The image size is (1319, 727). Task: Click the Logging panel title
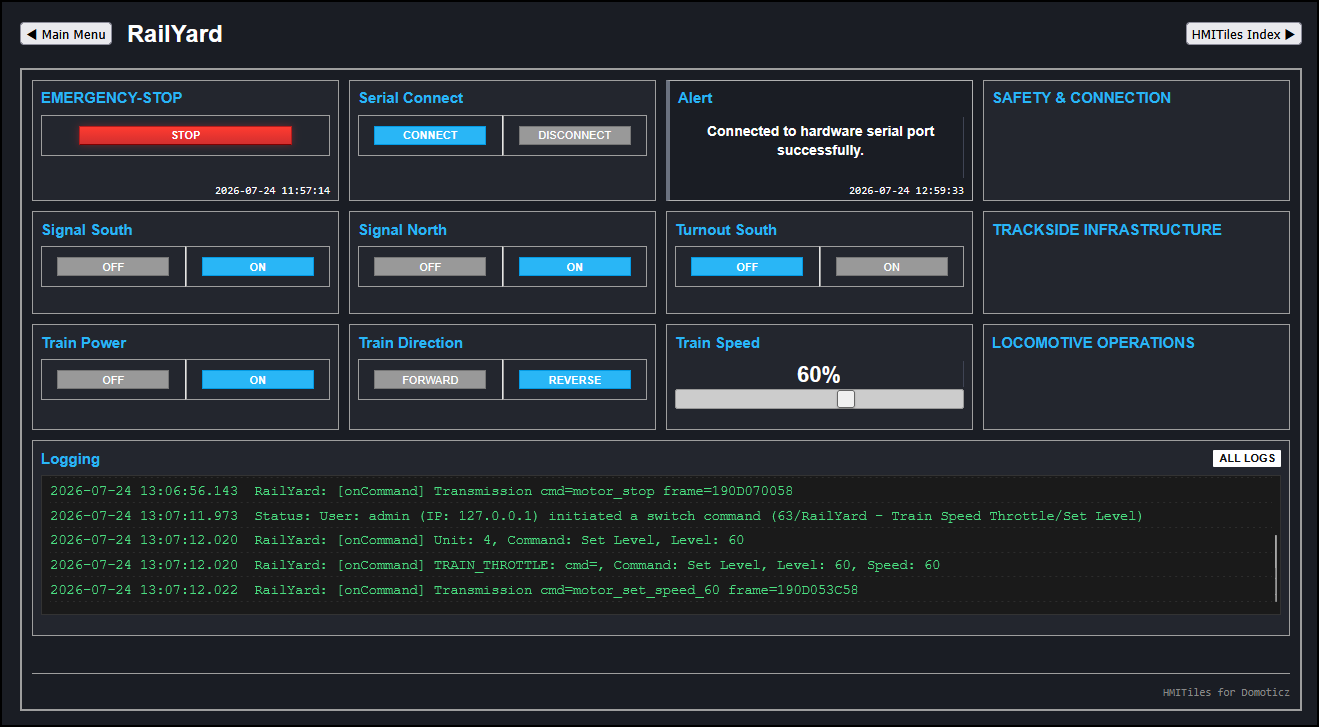point(70,459)
